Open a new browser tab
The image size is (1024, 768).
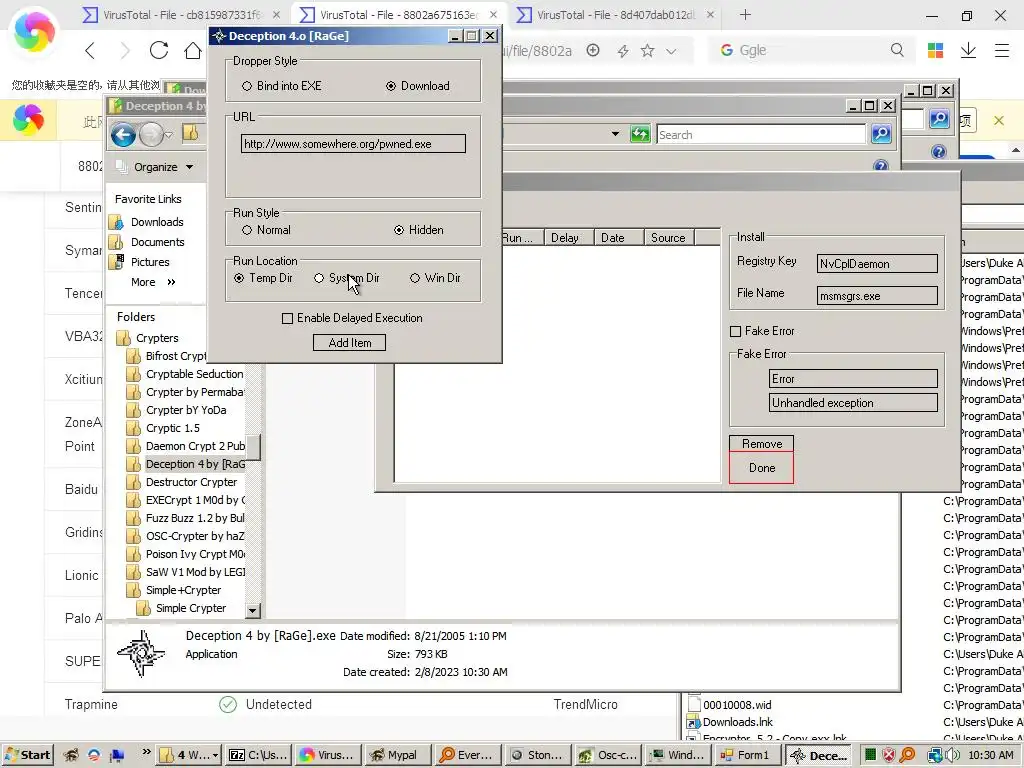(745, 14)
